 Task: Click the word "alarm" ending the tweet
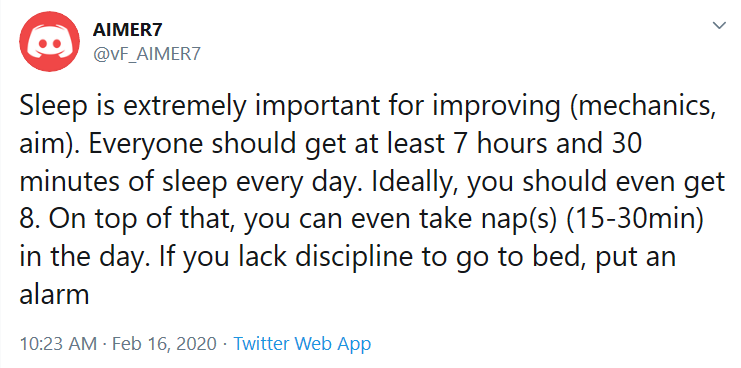54,293
